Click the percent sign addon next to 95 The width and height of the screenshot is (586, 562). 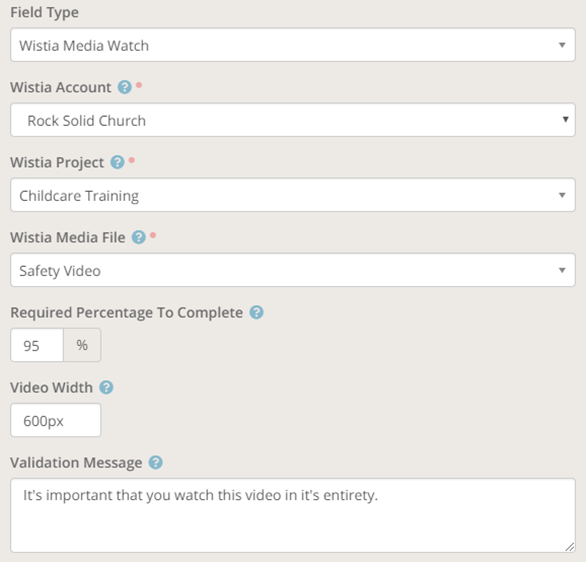tap(82, 345)
